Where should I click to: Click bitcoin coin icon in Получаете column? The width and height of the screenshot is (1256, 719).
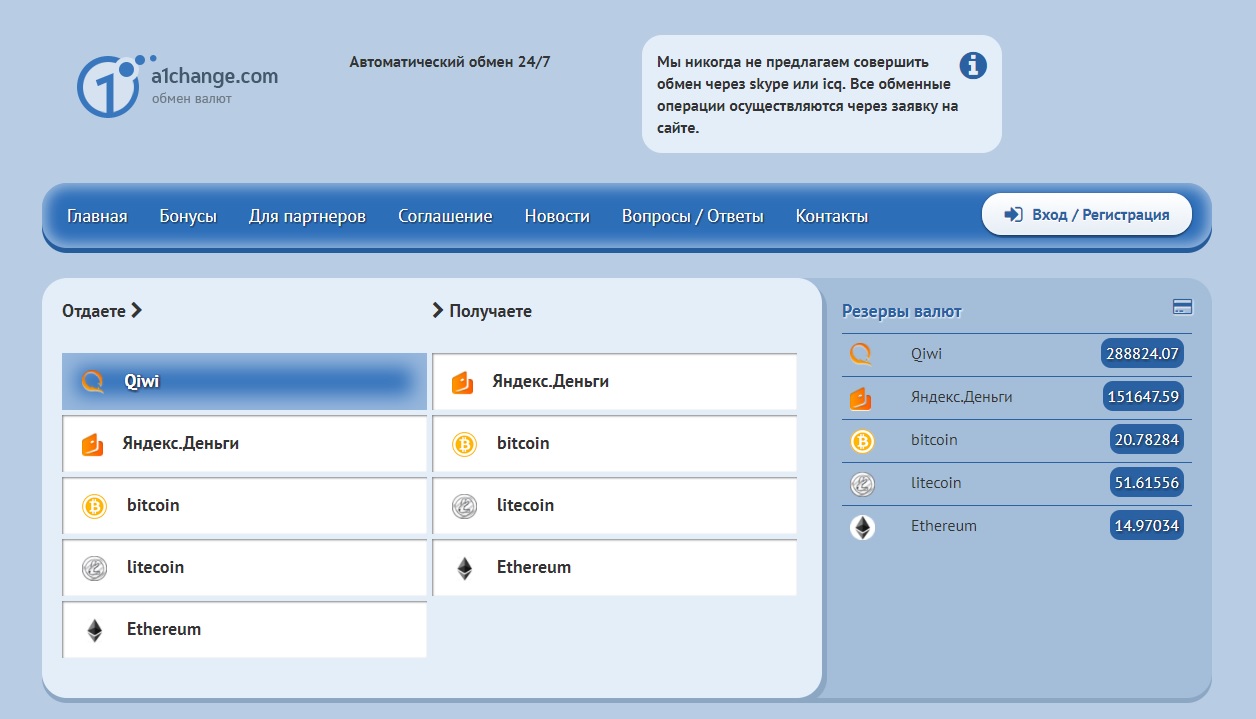point(464,444)
